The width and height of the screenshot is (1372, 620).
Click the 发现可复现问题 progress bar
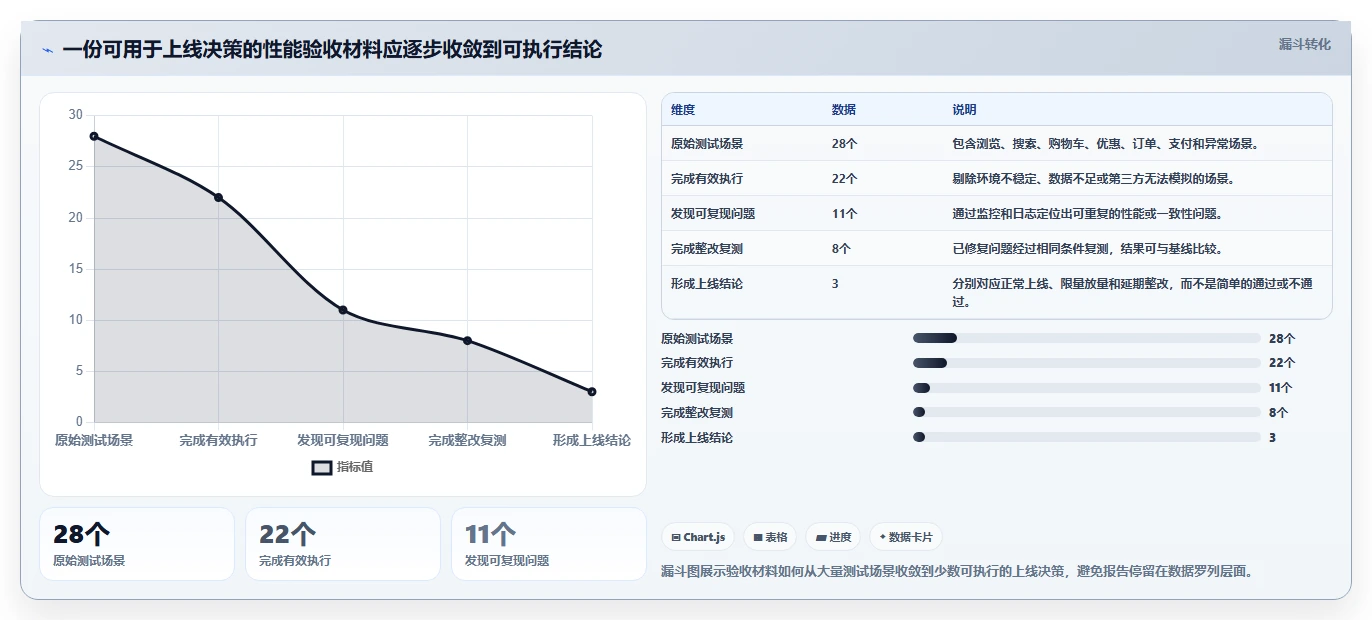(x=1087, y=388)
